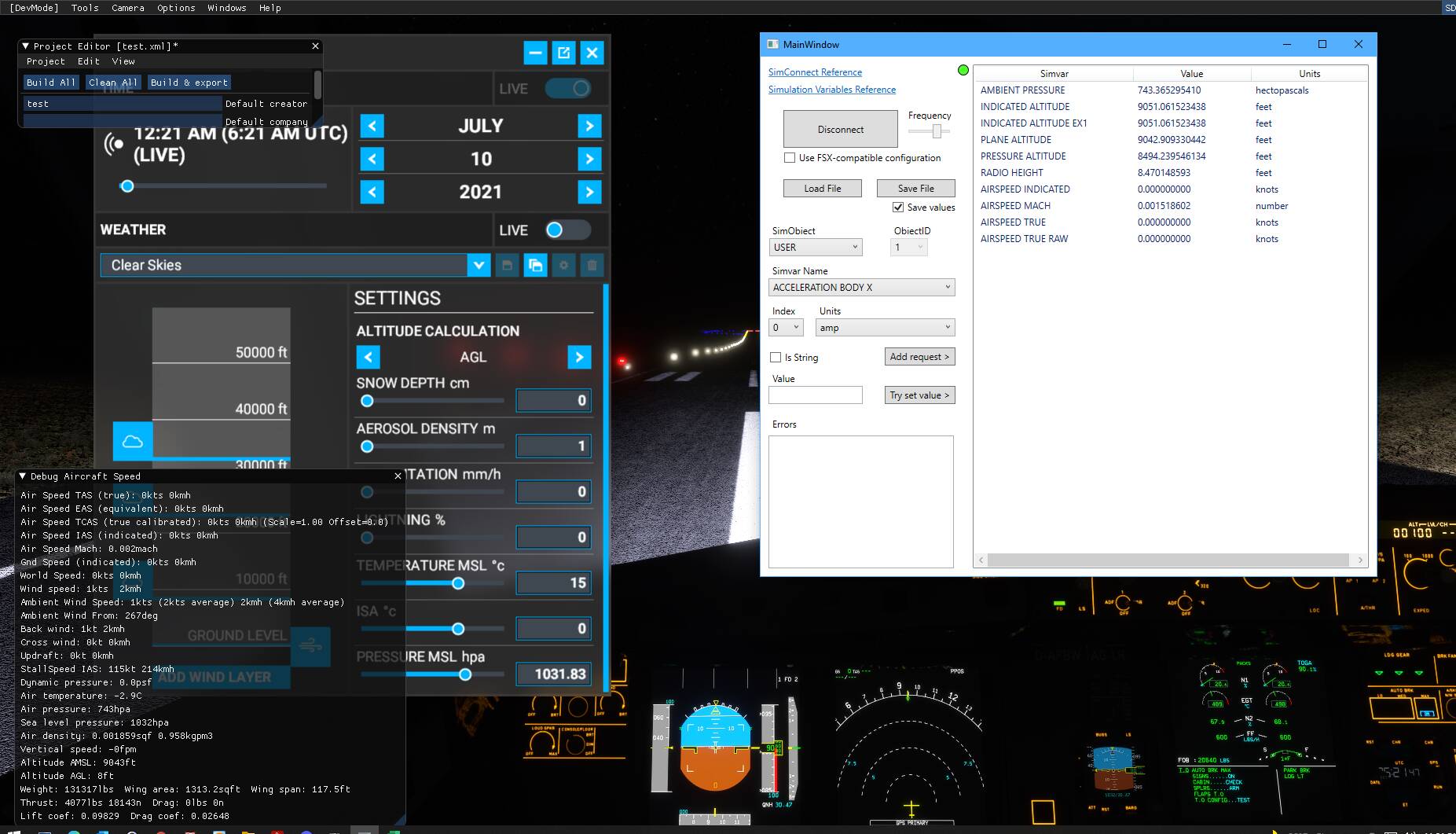Click the Value input field

[x=816, y=395]
